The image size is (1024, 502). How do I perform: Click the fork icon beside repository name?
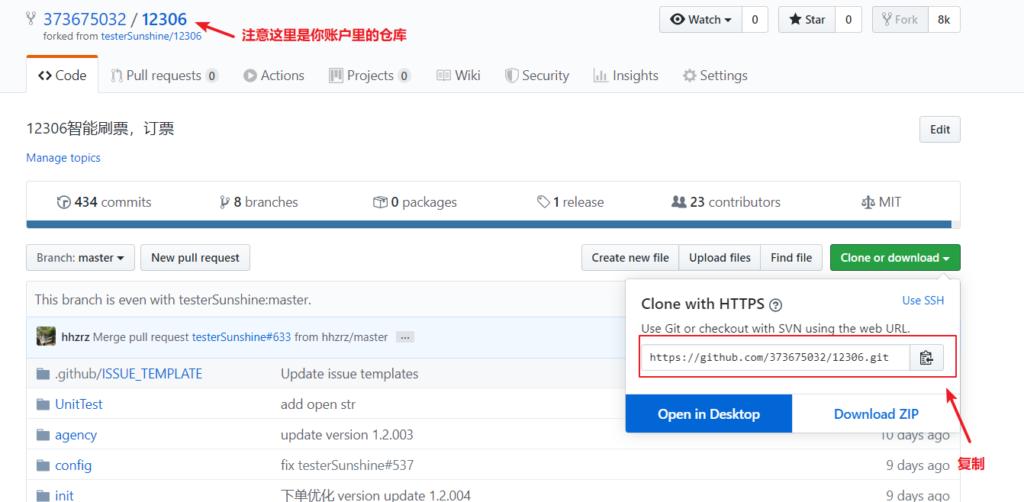point(31,19)
